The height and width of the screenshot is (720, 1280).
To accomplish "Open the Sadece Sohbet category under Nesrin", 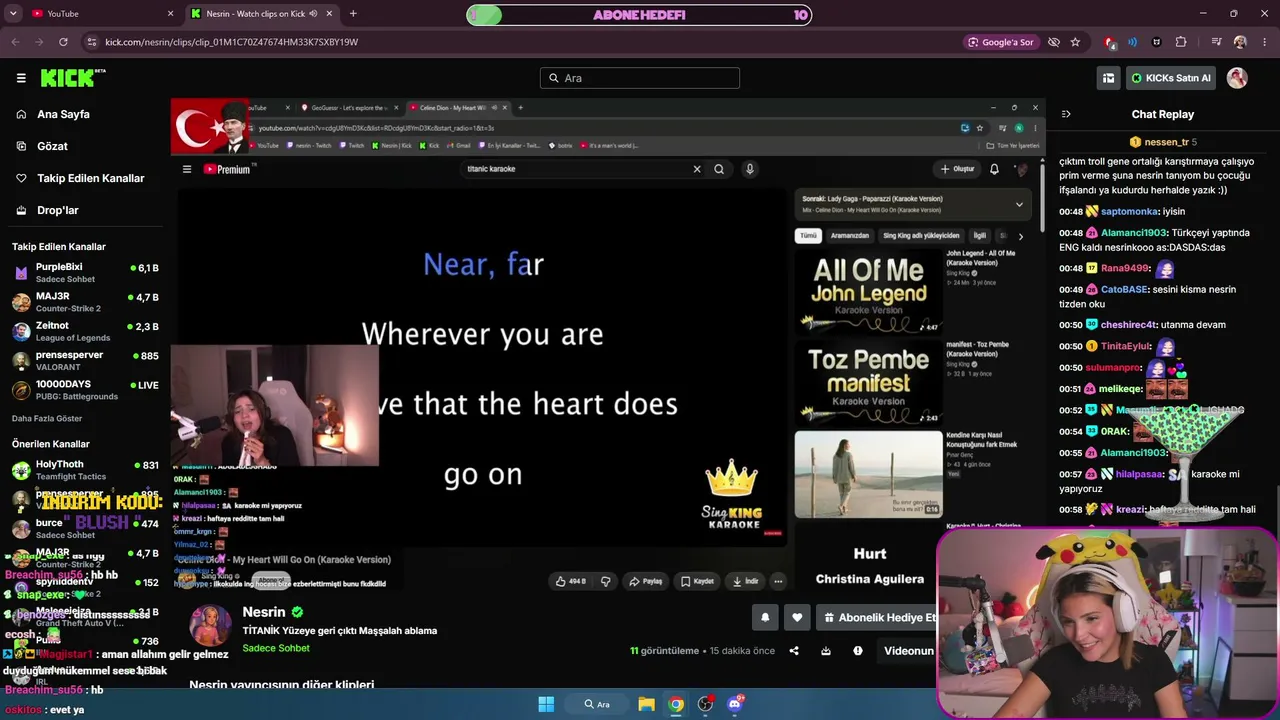I will coord(276,648).
